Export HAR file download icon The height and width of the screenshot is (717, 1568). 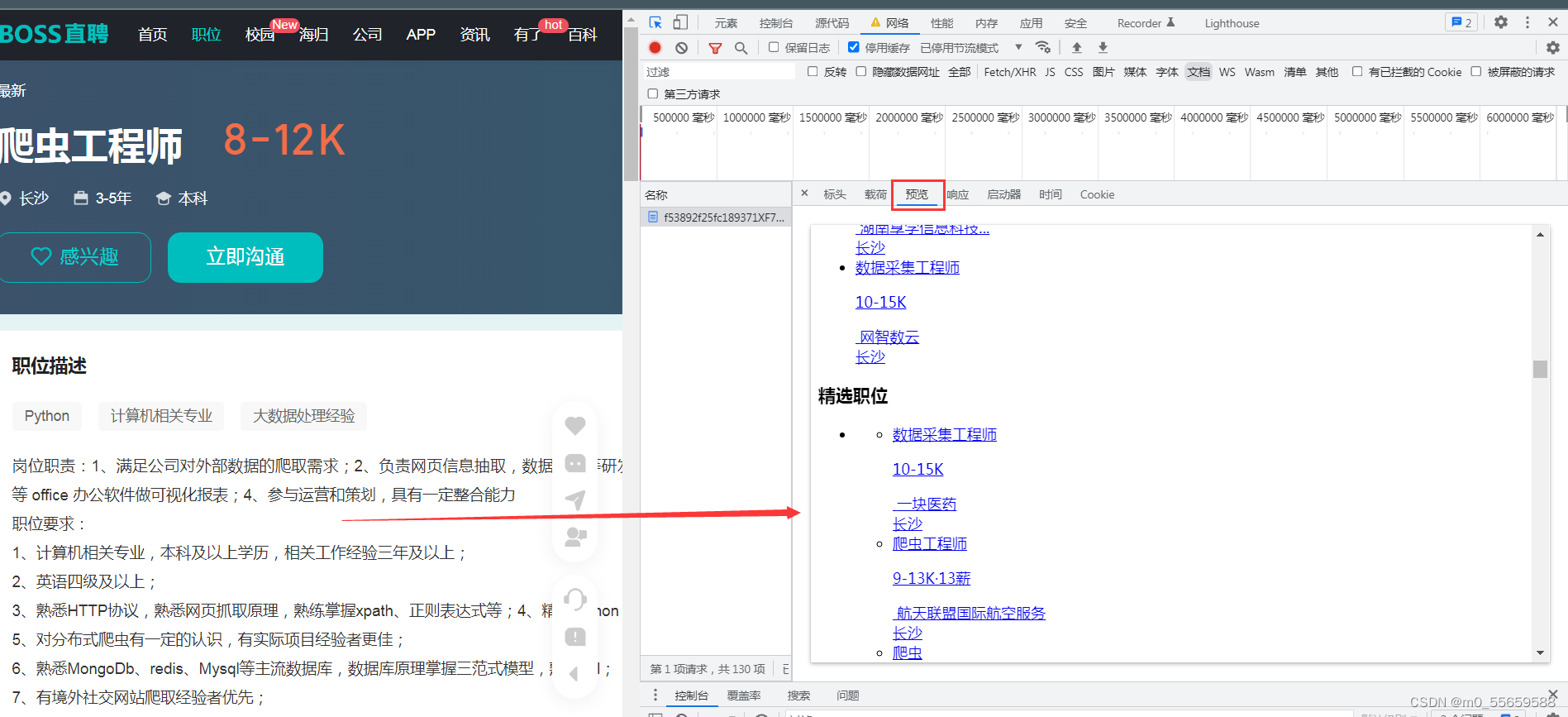pos(1103,48)
